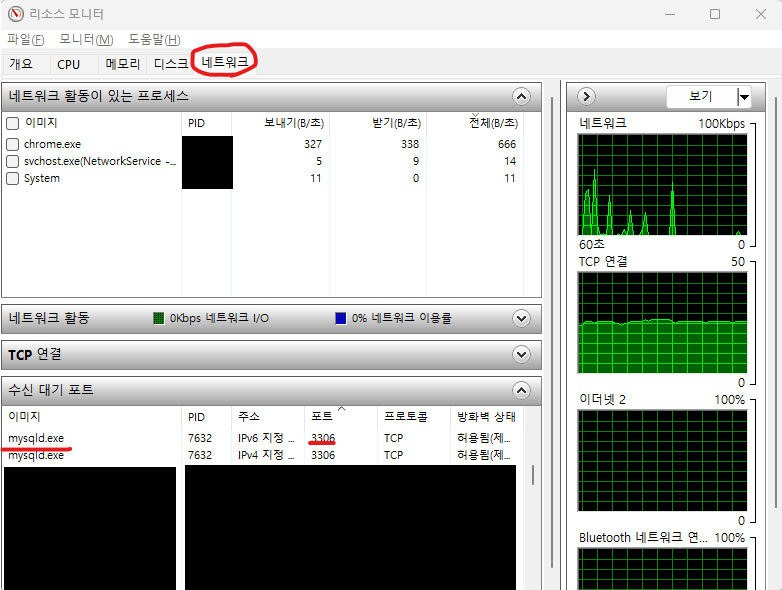Click 허용됨 firewall status in IPv6 row
Image resolution: width=782 pixels, height=590 pixels.
(x=483, y=438)
